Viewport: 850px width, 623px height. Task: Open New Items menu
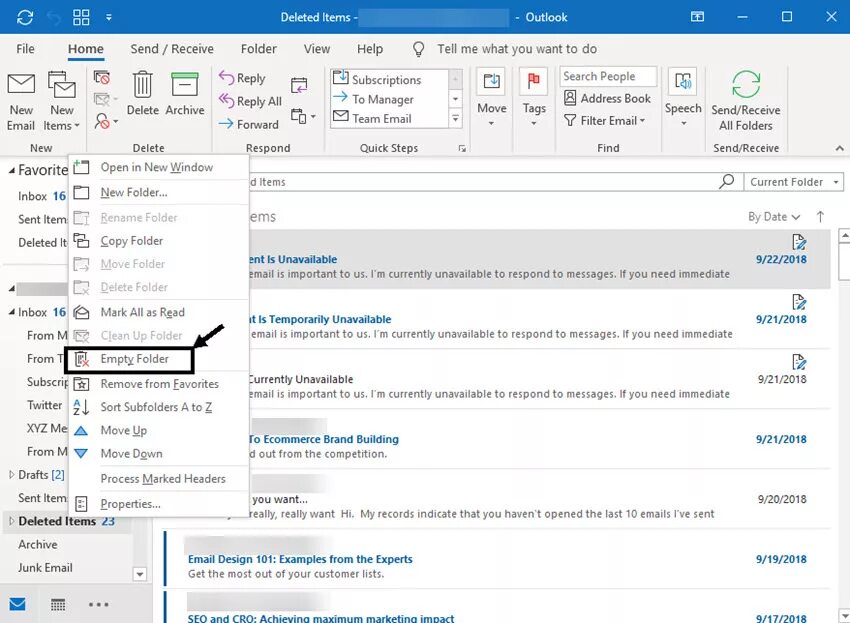click(61, 102)
